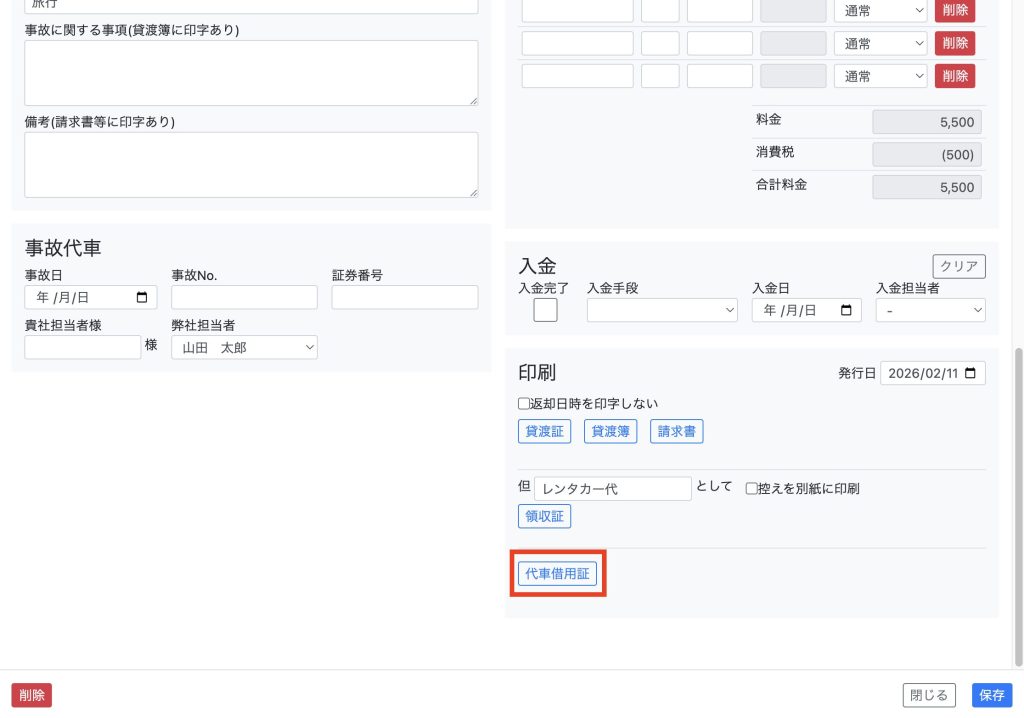1024x718 pixels.
Task: Open the 発行日 calendar picker icon
Action: (971, 373)
